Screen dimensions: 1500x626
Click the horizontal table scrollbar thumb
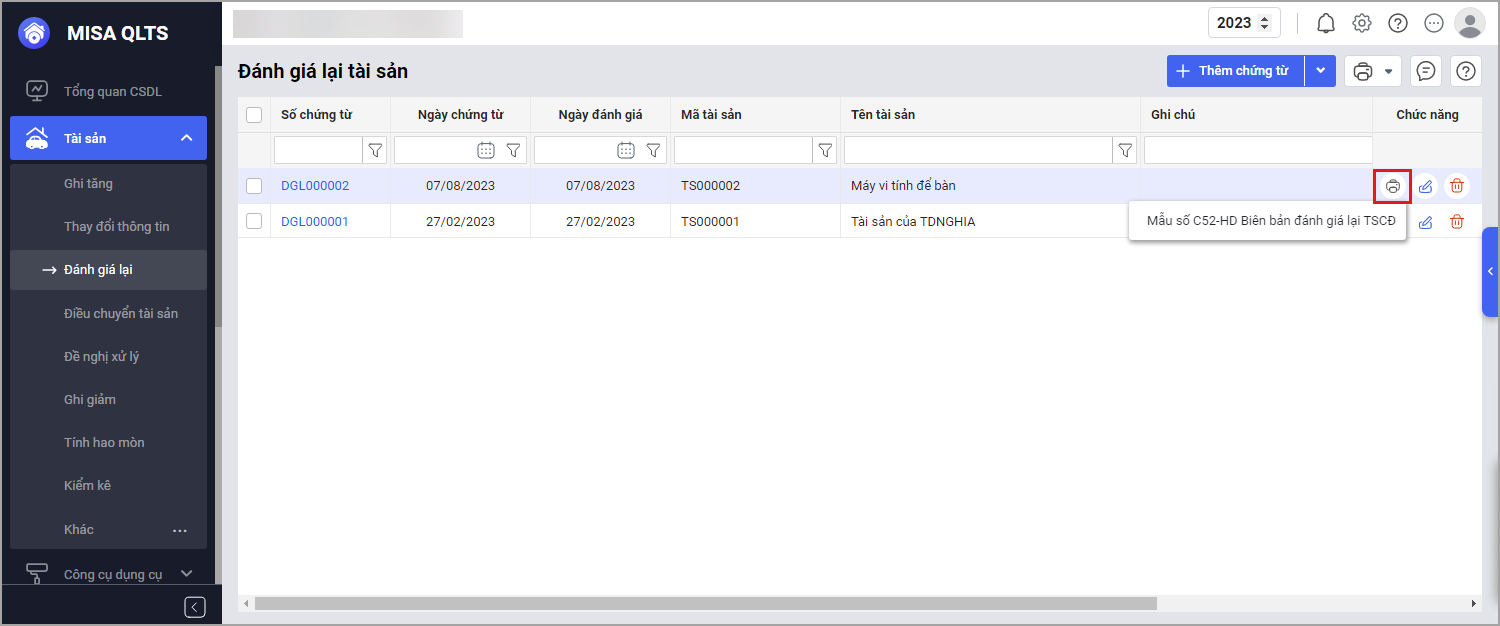705,603
